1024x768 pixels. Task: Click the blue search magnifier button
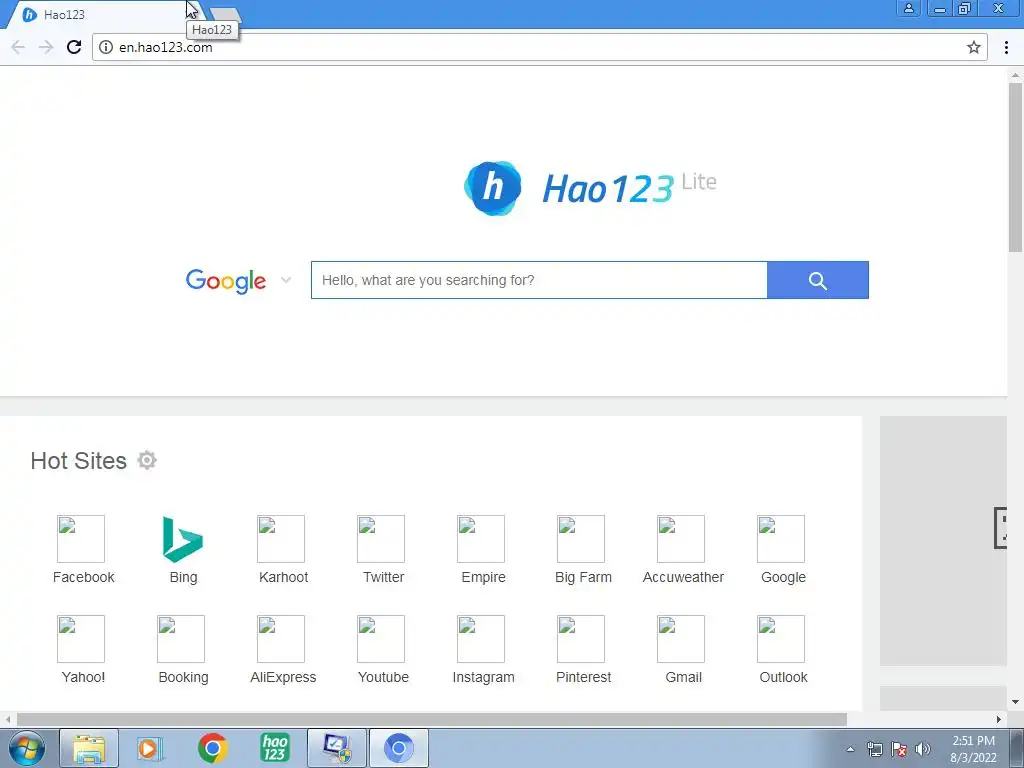coord(818,280)
